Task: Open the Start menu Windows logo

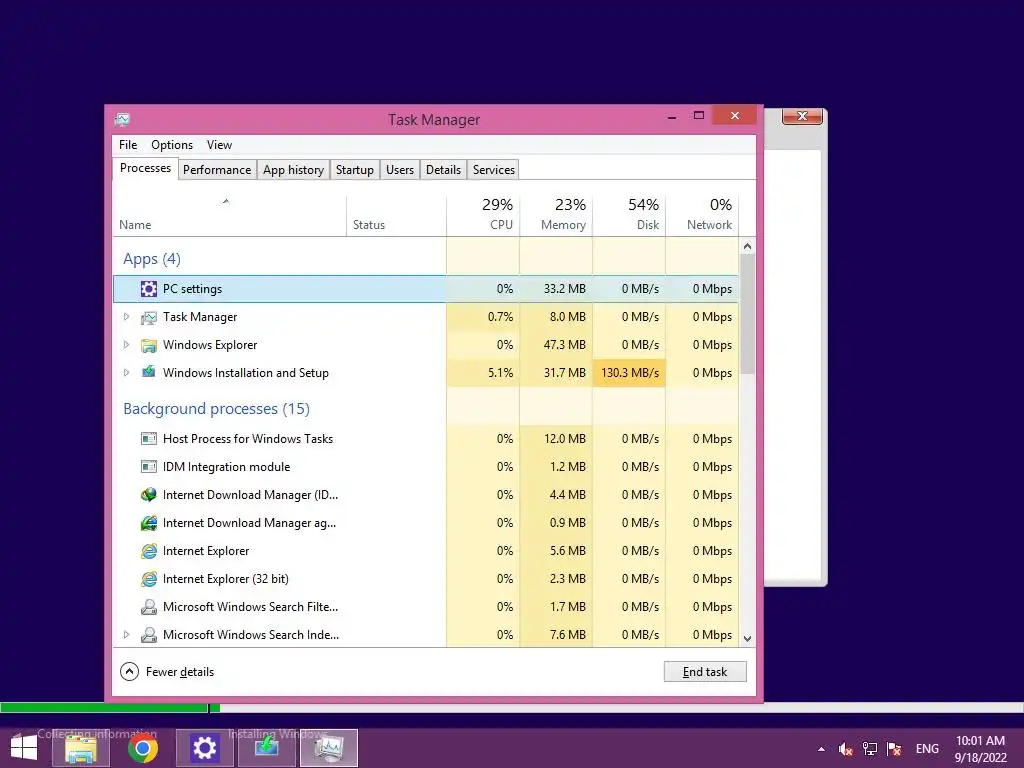Action: point(24,748)
